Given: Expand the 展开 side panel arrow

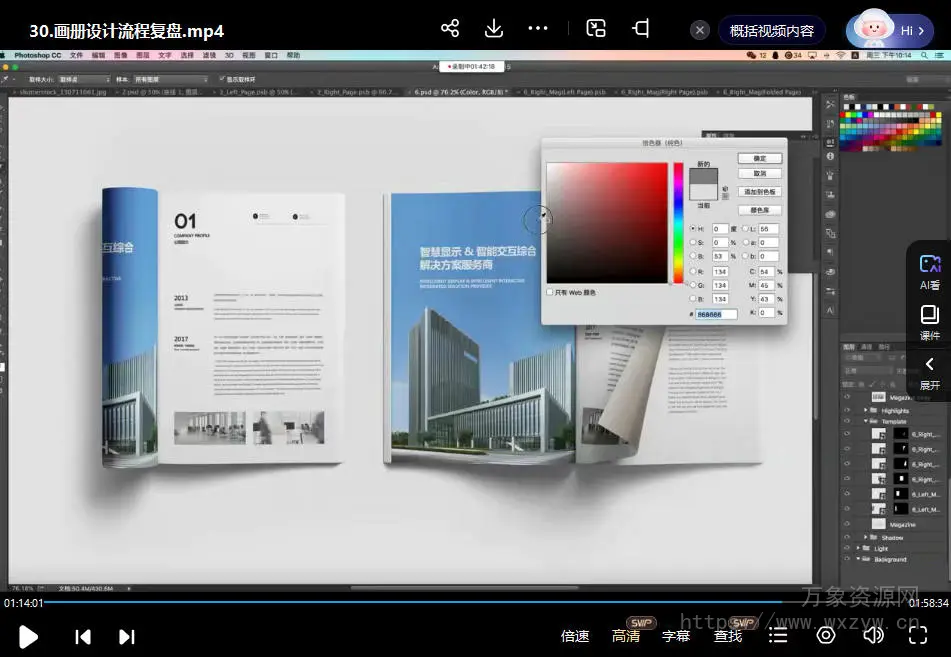Looking at the screenshot, I should tap(930, 372).
